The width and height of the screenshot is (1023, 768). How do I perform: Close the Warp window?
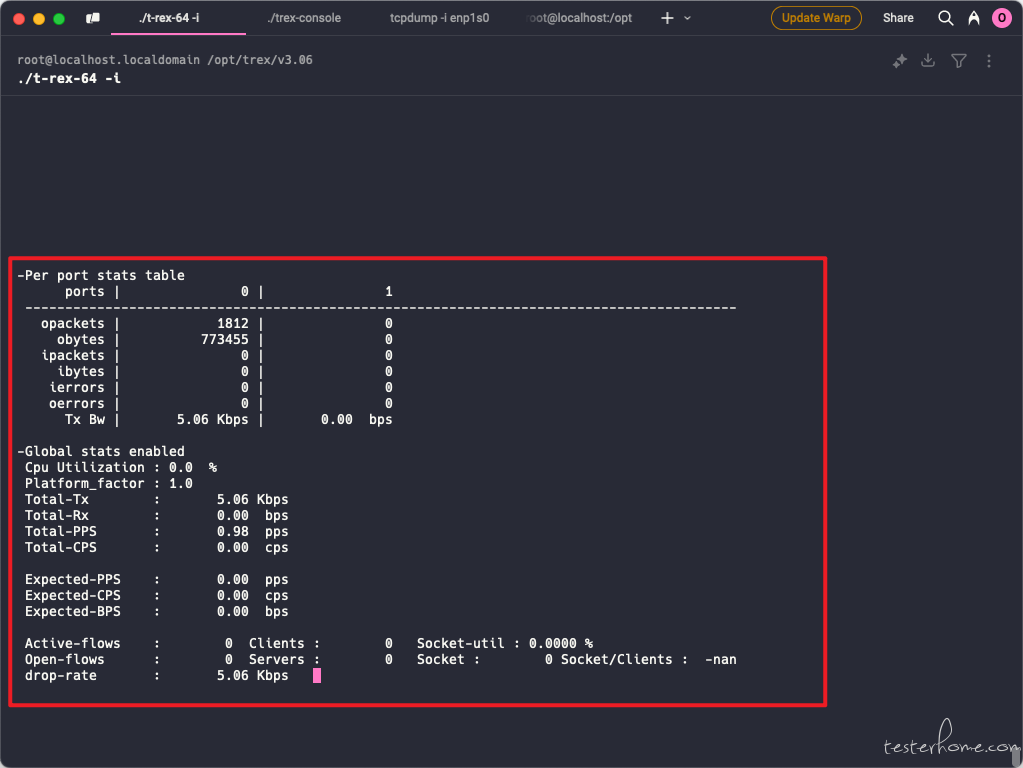tap(19, 19)
